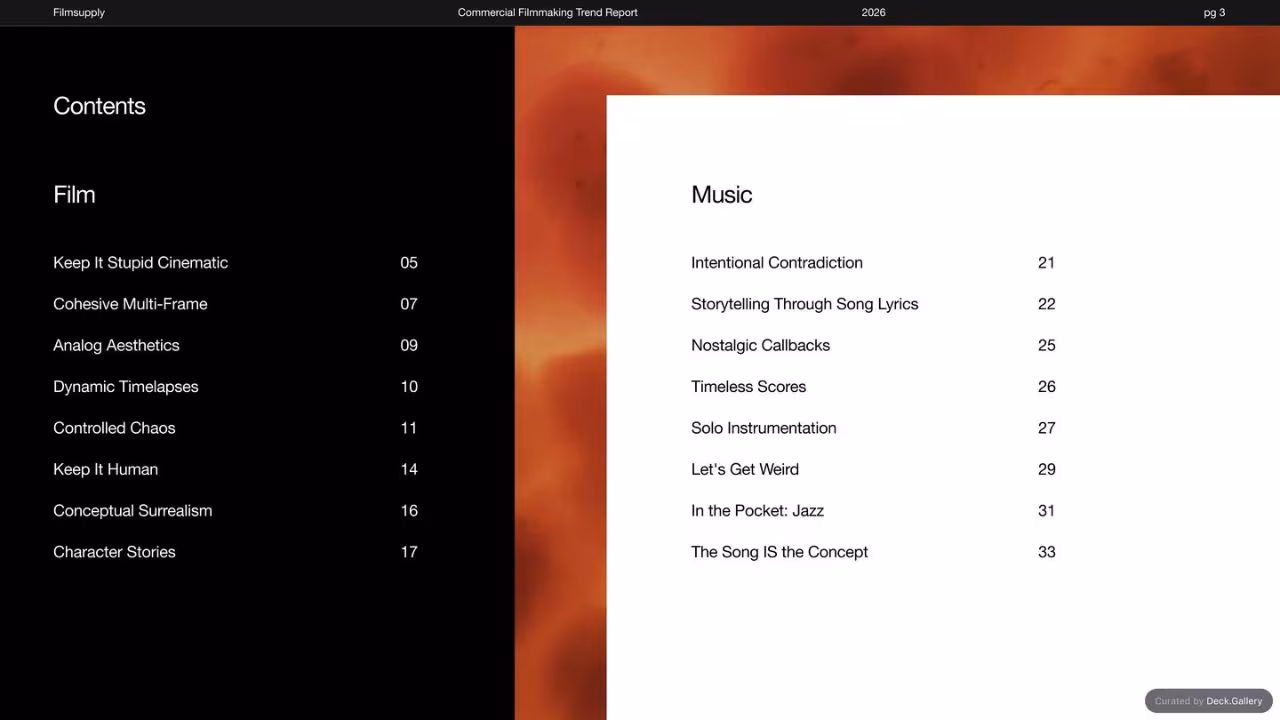
Task: Select the Keep It Human entry
Action: (105, 469)
